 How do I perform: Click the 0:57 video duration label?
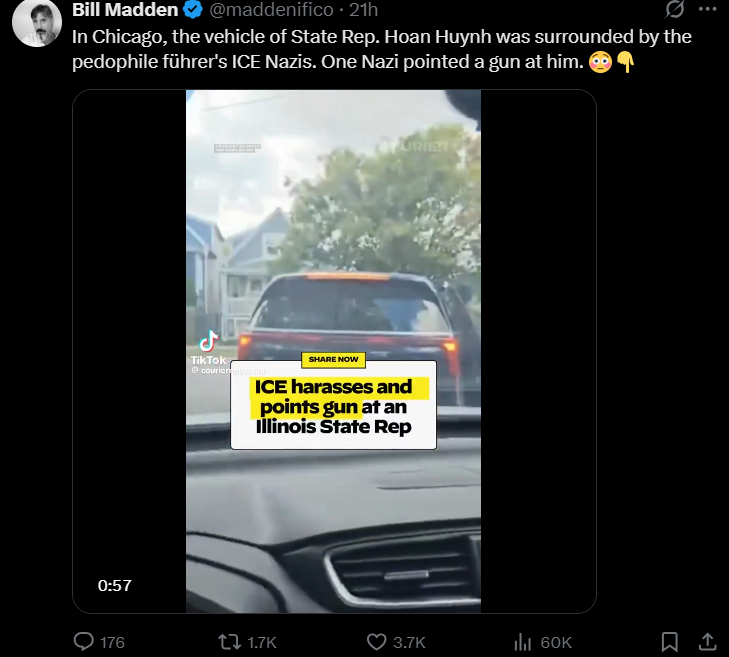coord(114,585)
